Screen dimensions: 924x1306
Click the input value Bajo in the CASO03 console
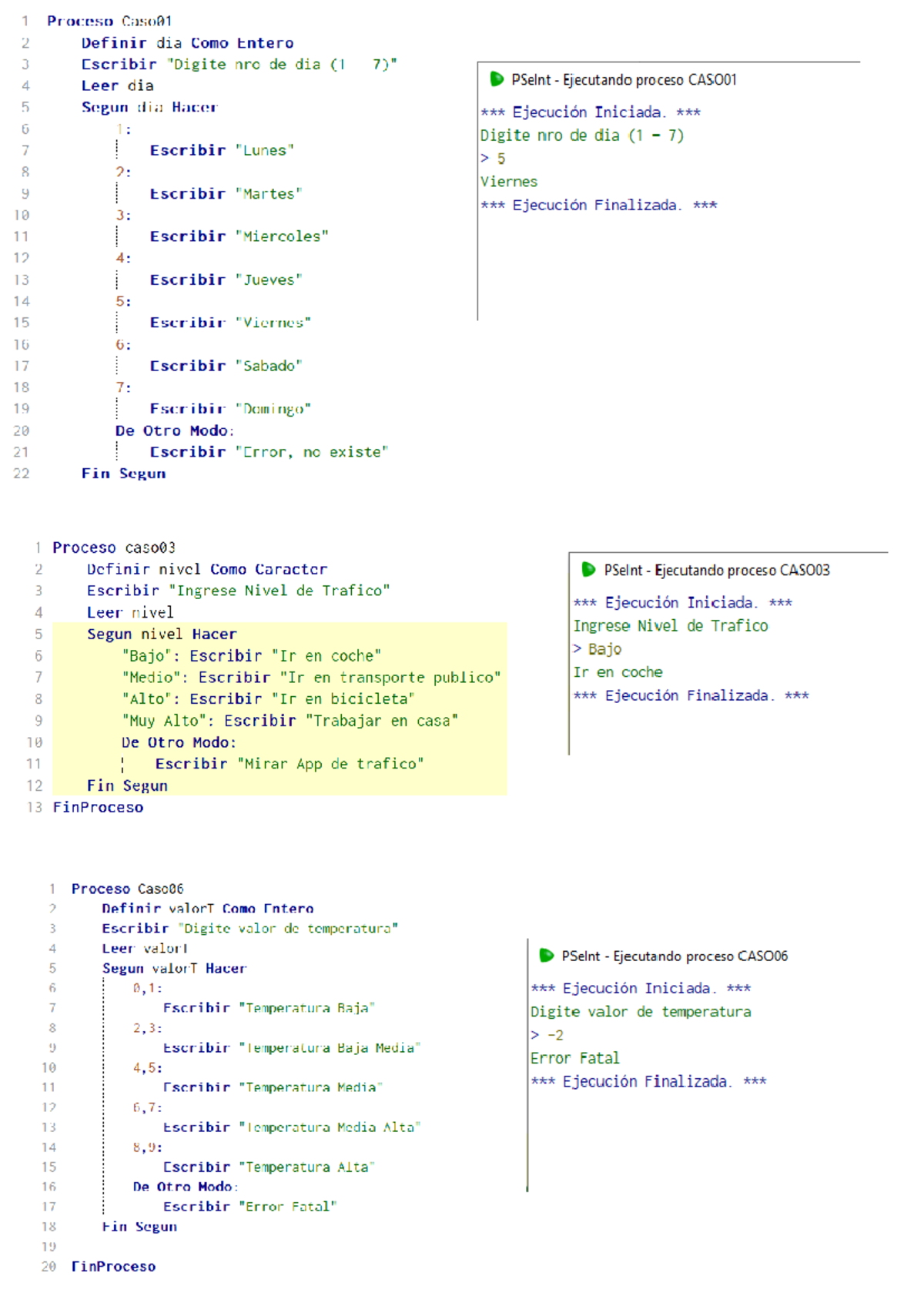604,649
